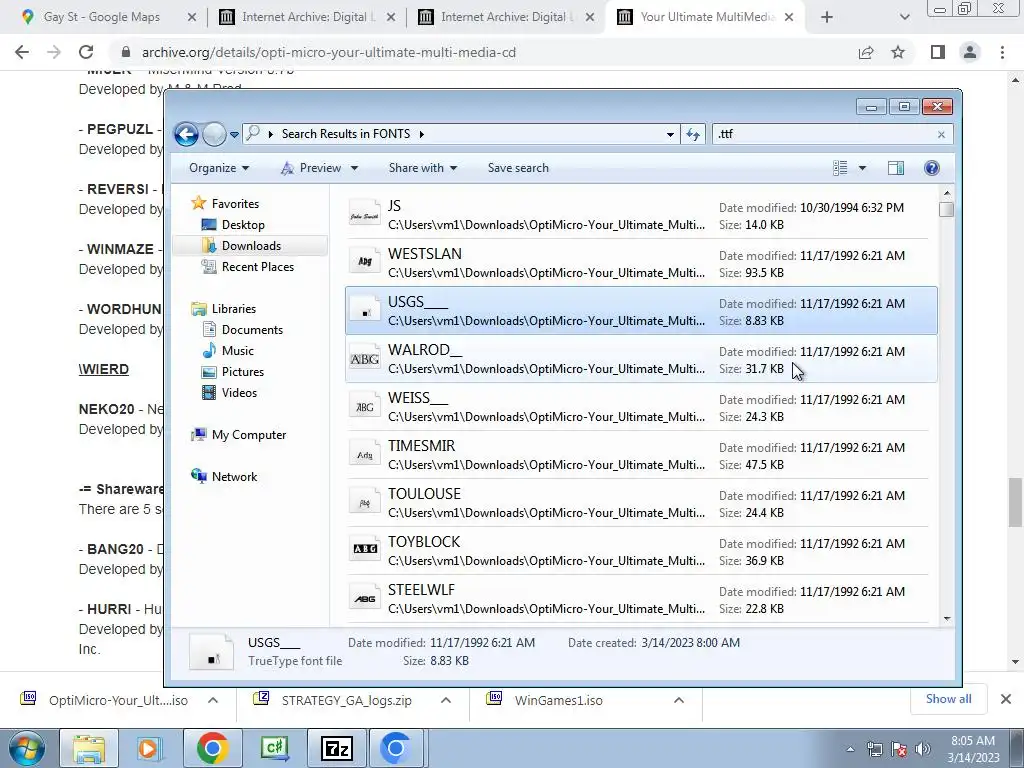Switch to the second Internet Archive tab
The height and width of the screenshot is (768, 1024).
[505, 17]
